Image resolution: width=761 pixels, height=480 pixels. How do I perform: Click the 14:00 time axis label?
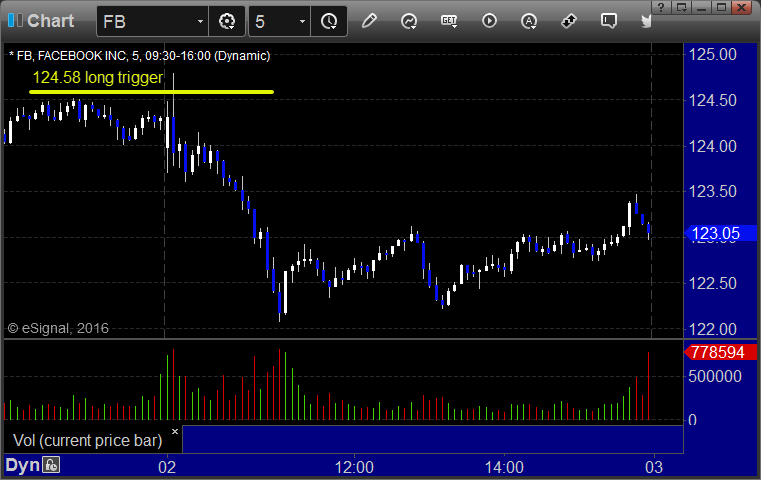pyautogui.click(x=504, y=467)
